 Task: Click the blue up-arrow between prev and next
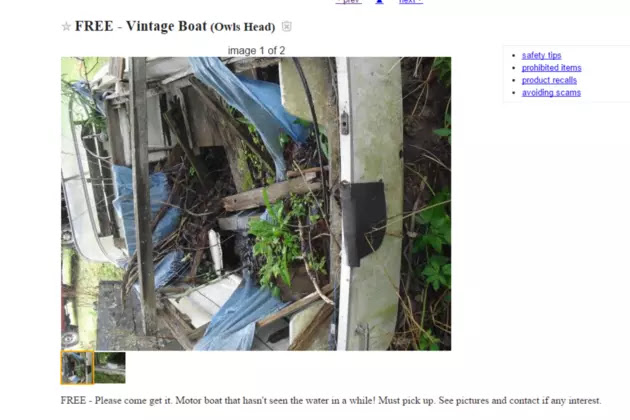pos(379,2)
